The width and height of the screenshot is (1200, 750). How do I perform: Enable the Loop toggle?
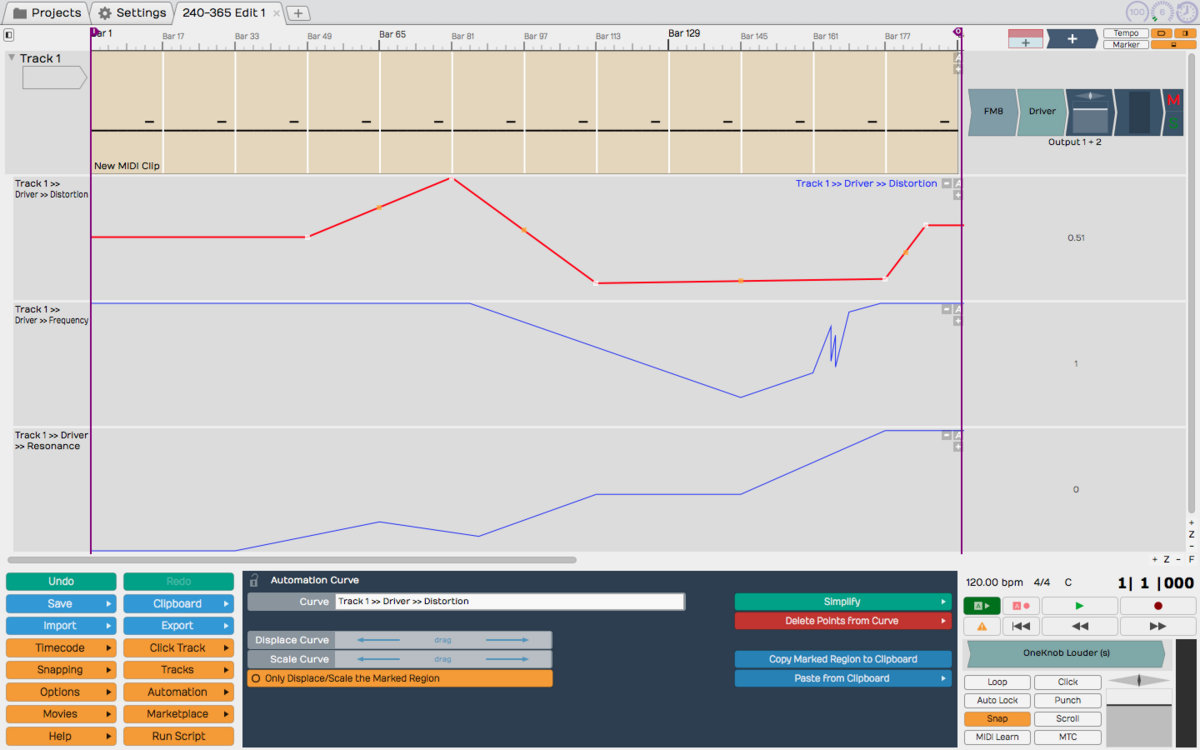[997, 682]
